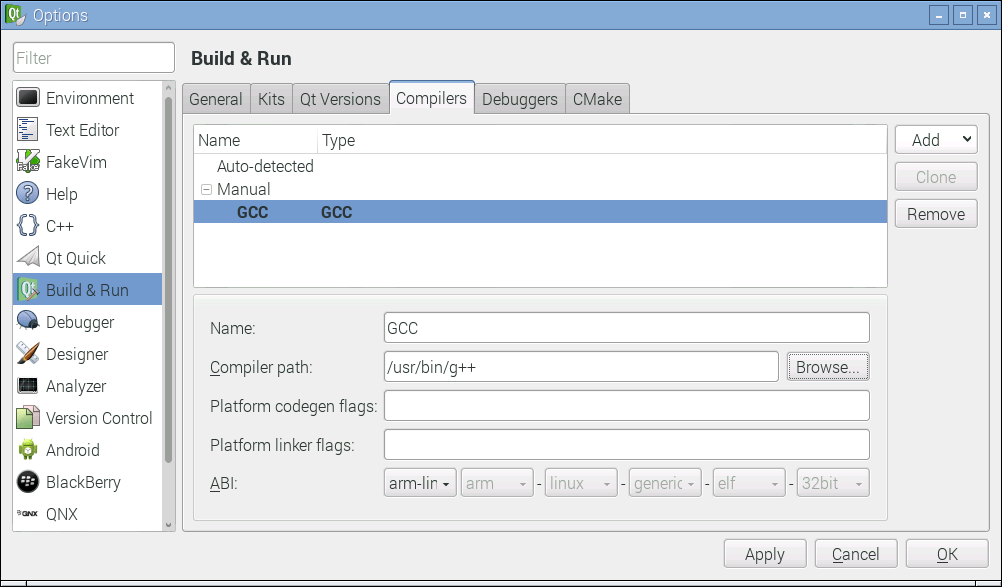Open the Add compiler dropdown
Viewport: 1002px width, 587px height.
(x=935, y=139)
